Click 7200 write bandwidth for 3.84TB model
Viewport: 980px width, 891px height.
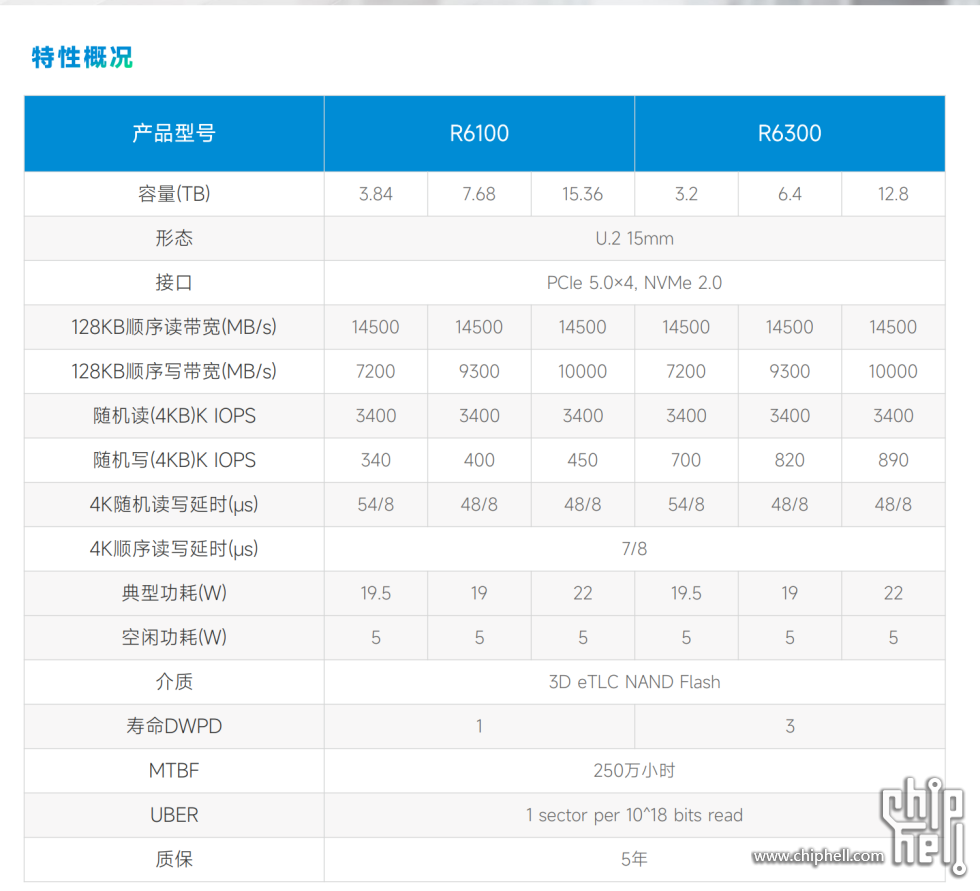[x=376, y=372]
